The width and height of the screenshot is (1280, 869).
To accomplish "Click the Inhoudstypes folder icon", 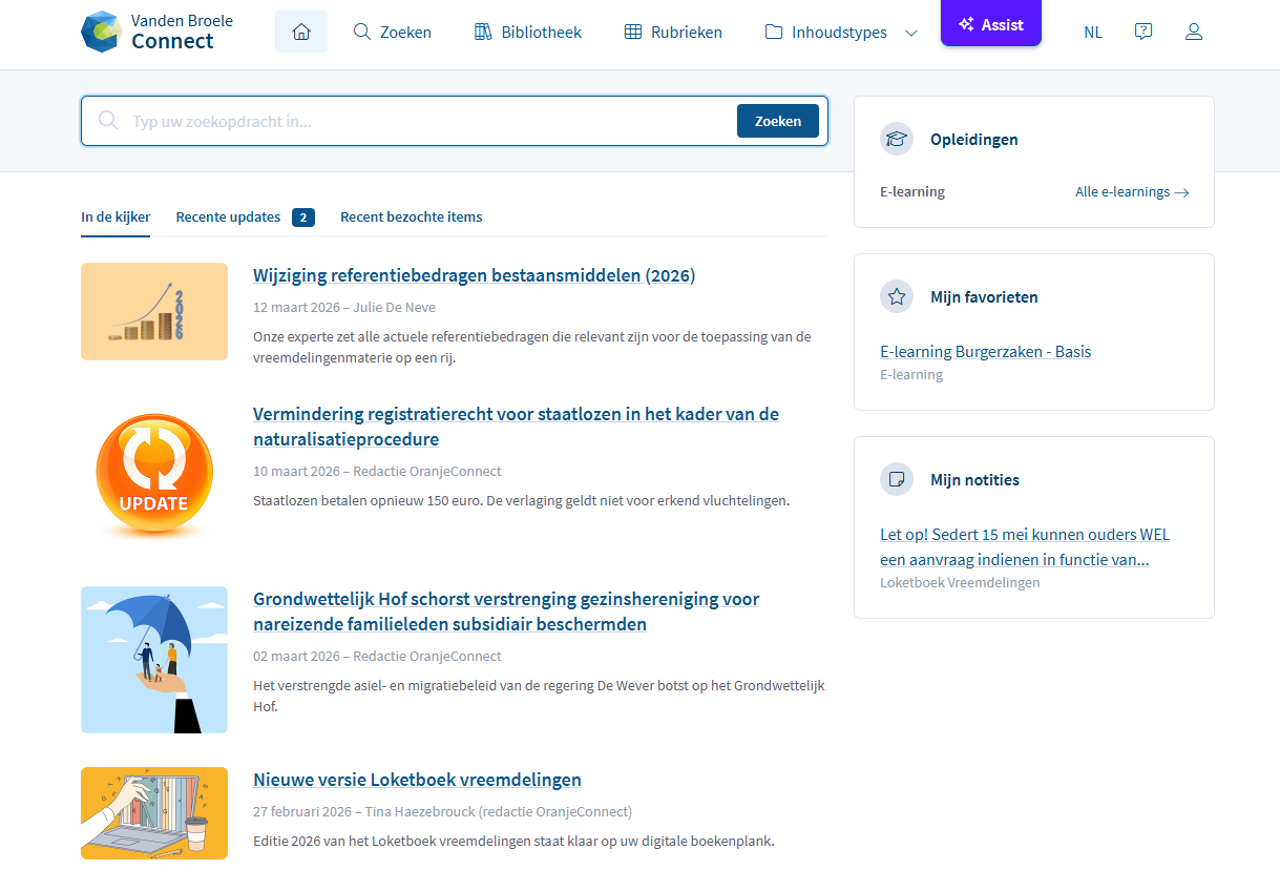I will click(x=774, y=32).
